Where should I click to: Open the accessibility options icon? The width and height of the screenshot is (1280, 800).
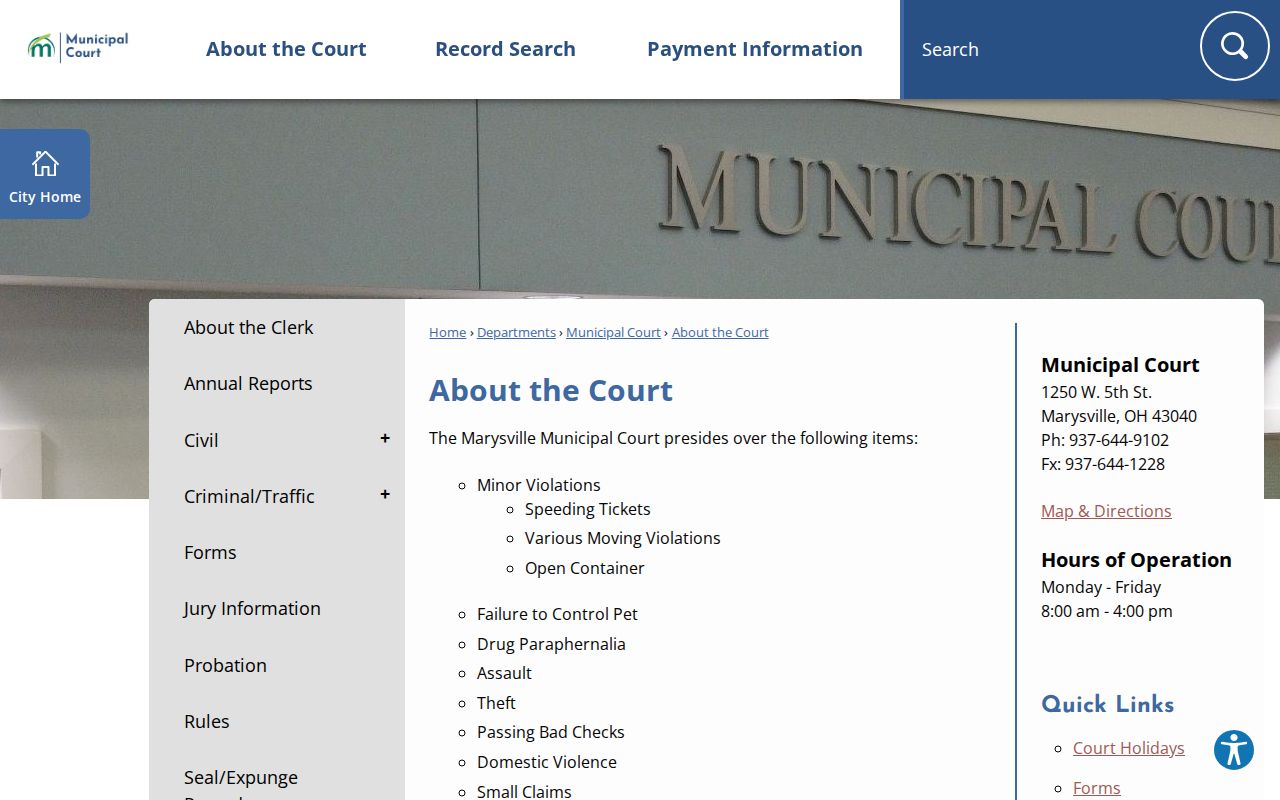point(1234,750)
